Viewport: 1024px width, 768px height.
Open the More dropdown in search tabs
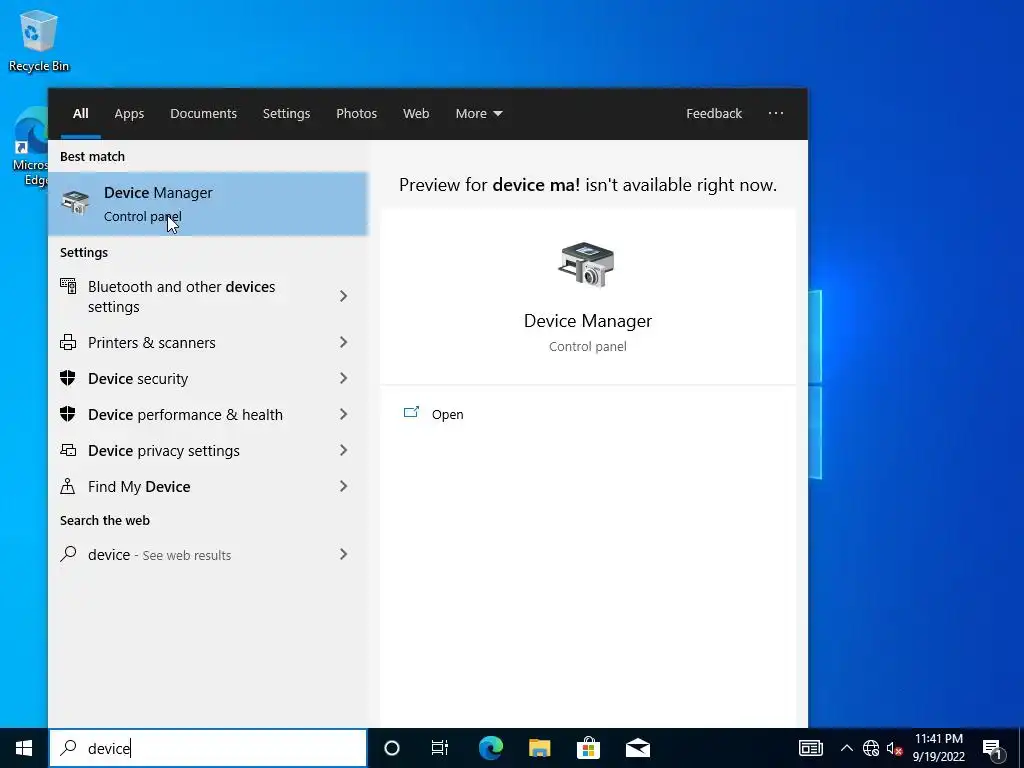(x=479, y=114)
